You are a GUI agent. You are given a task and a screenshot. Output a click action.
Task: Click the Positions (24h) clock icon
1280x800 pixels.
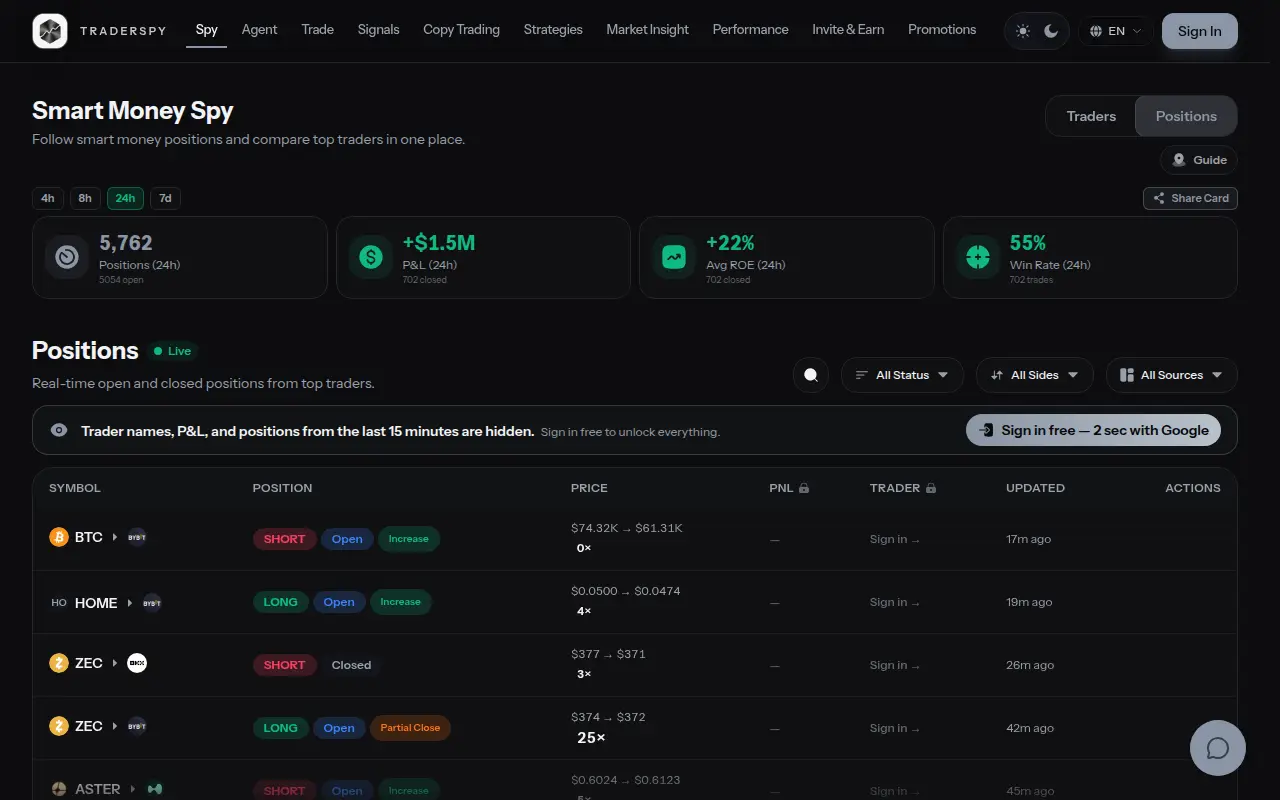(67, 257)
